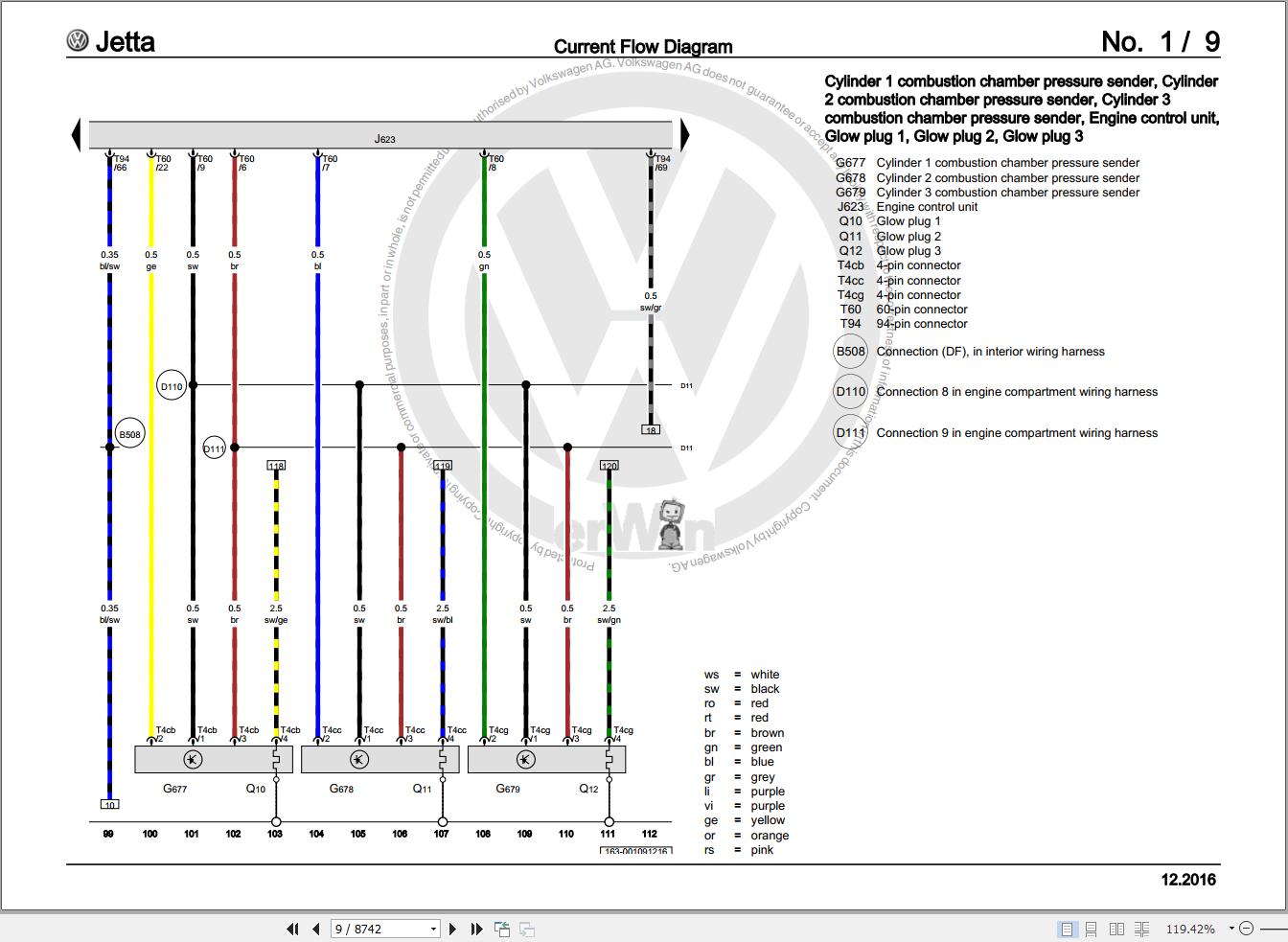Click the G679 pressure sender symbol
The height and width of the screenshot is (942, 1288).
click(x=526, y=760)
